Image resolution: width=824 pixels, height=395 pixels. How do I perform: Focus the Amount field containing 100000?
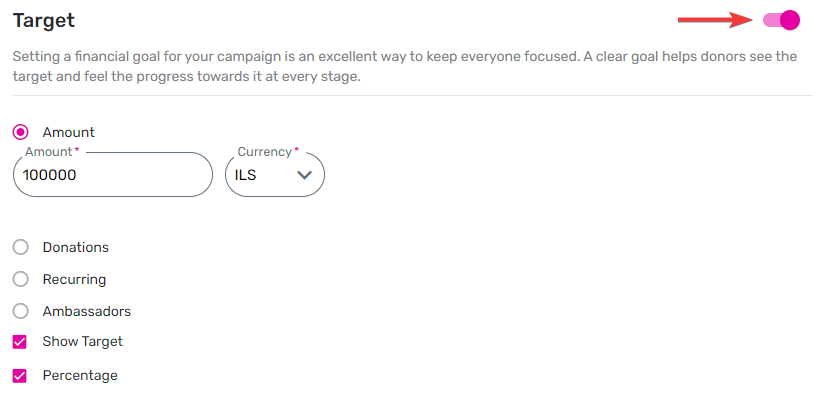(x=113, y=175)
